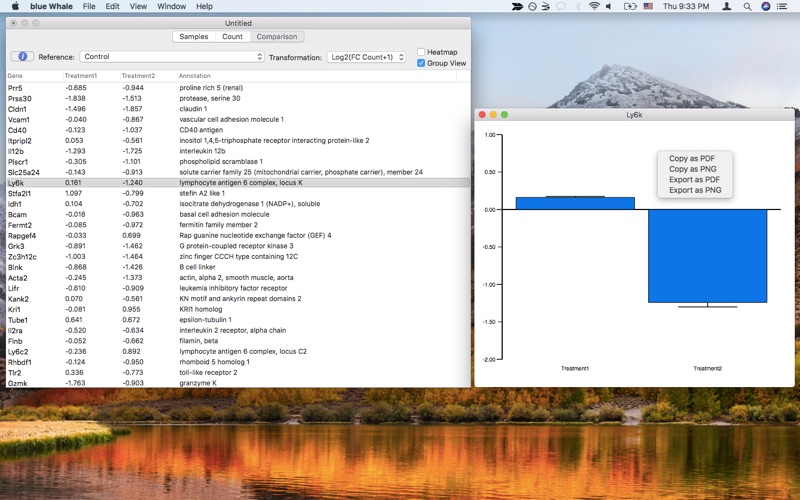Click the volume speaker icon

609,7
